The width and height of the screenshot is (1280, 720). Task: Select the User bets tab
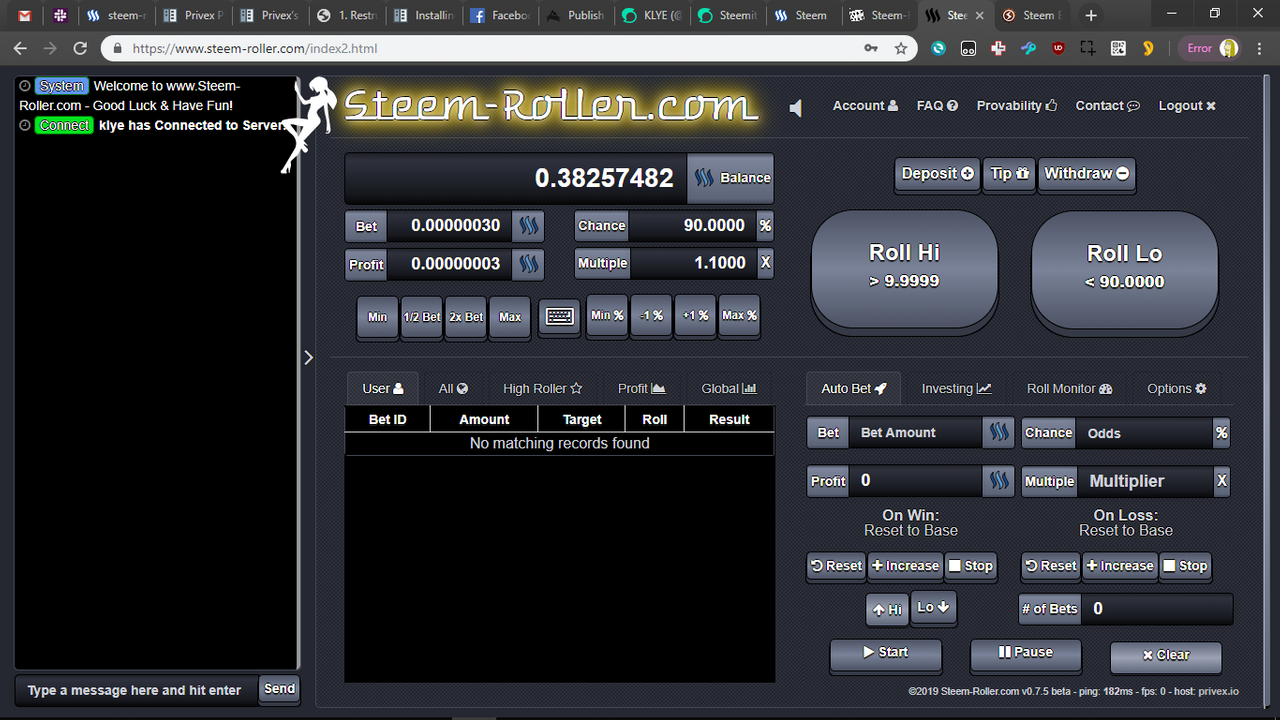pos(383,389)
